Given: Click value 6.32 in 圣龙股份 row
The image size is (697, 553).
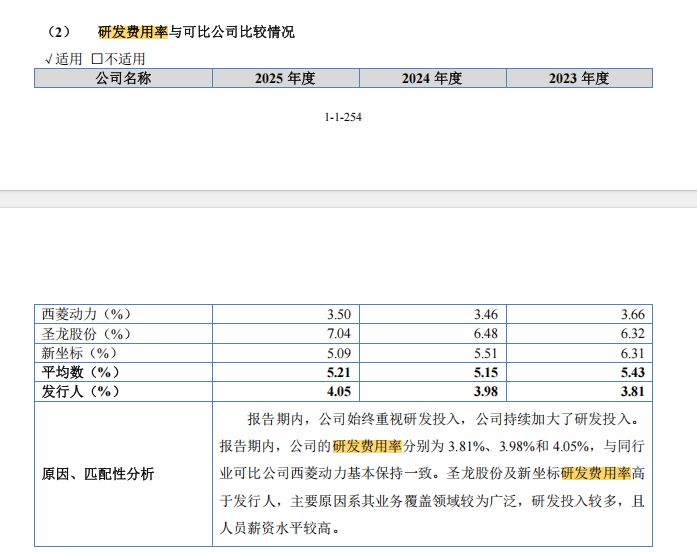Looking at the screenshot, I should [x=633, y=333].
